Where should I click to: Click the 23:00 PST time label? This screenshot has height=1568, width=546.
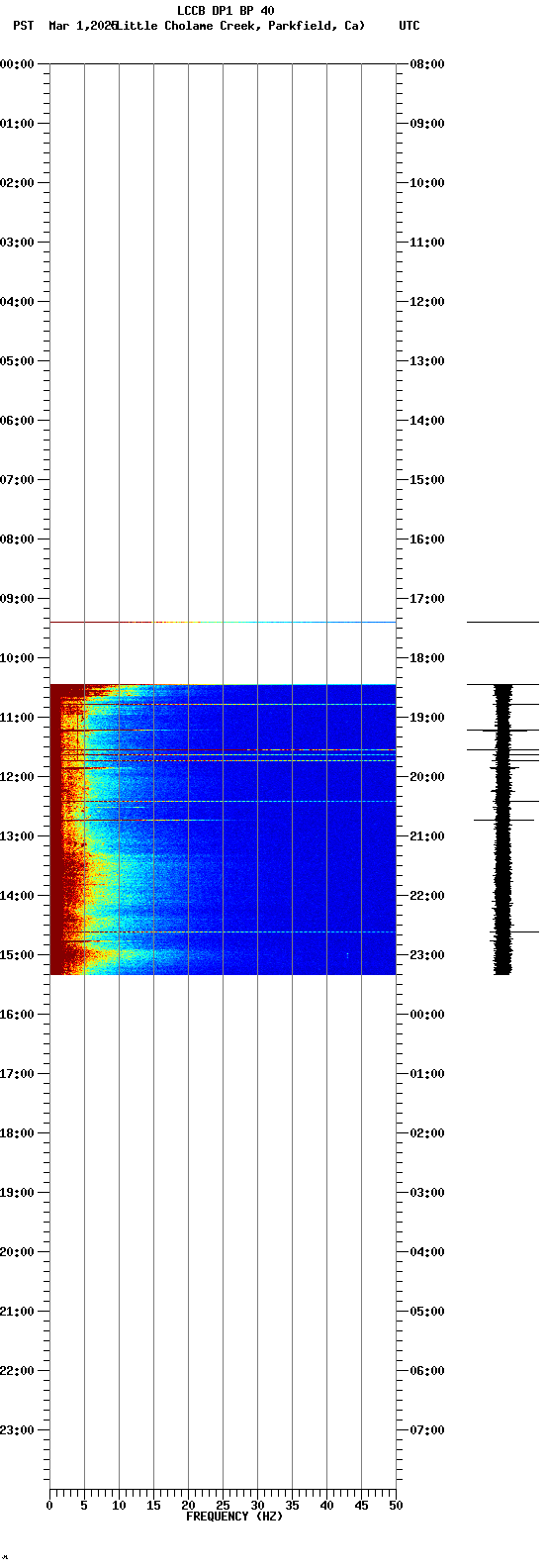coord(17,1430)
